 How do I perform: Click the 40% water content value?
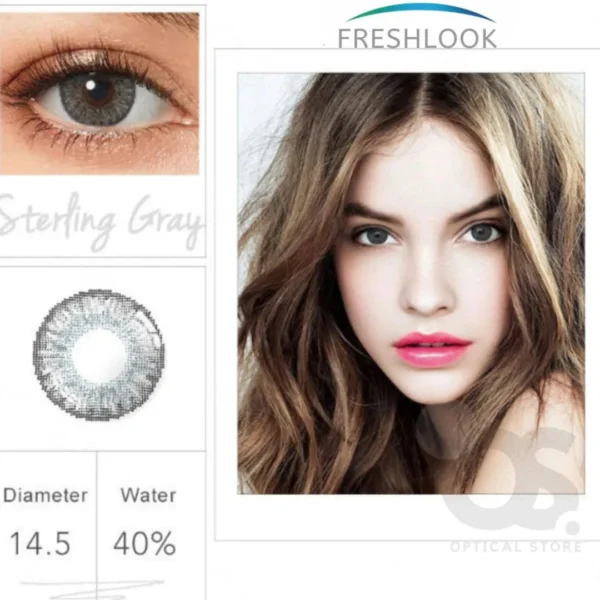coord(145,543)
